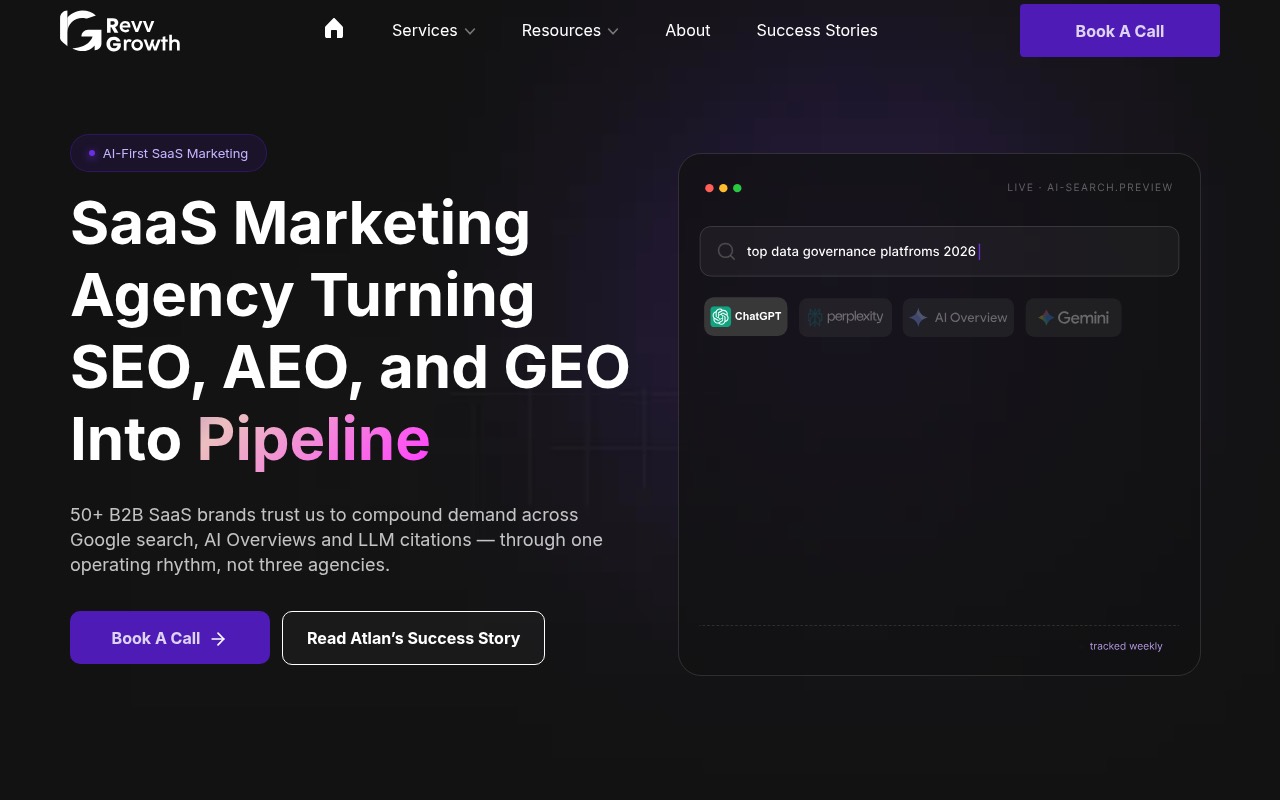Click the Revv Growth logo
Image resolution: width=1280 pixels, height=800 pixels.
(x=120, y=31)
